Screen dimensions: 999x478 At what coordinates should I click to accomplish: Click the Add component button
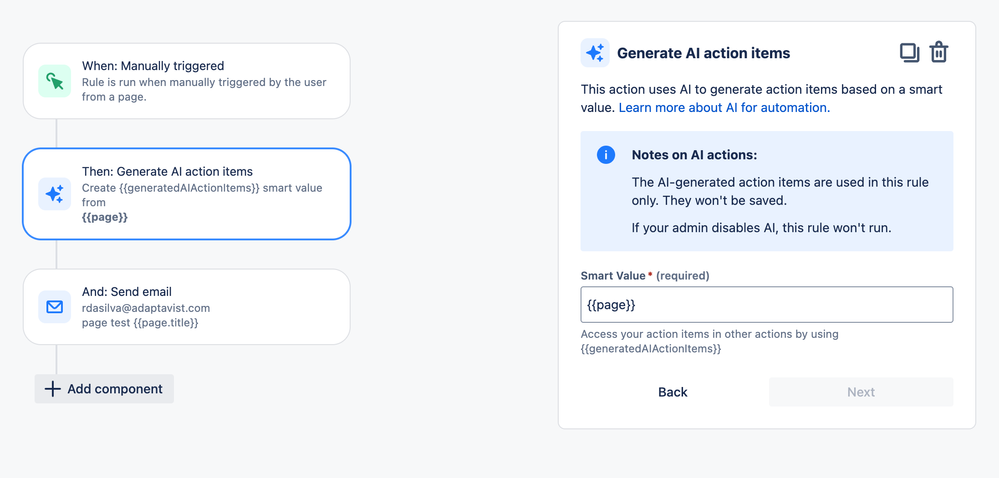pos(105,389)
